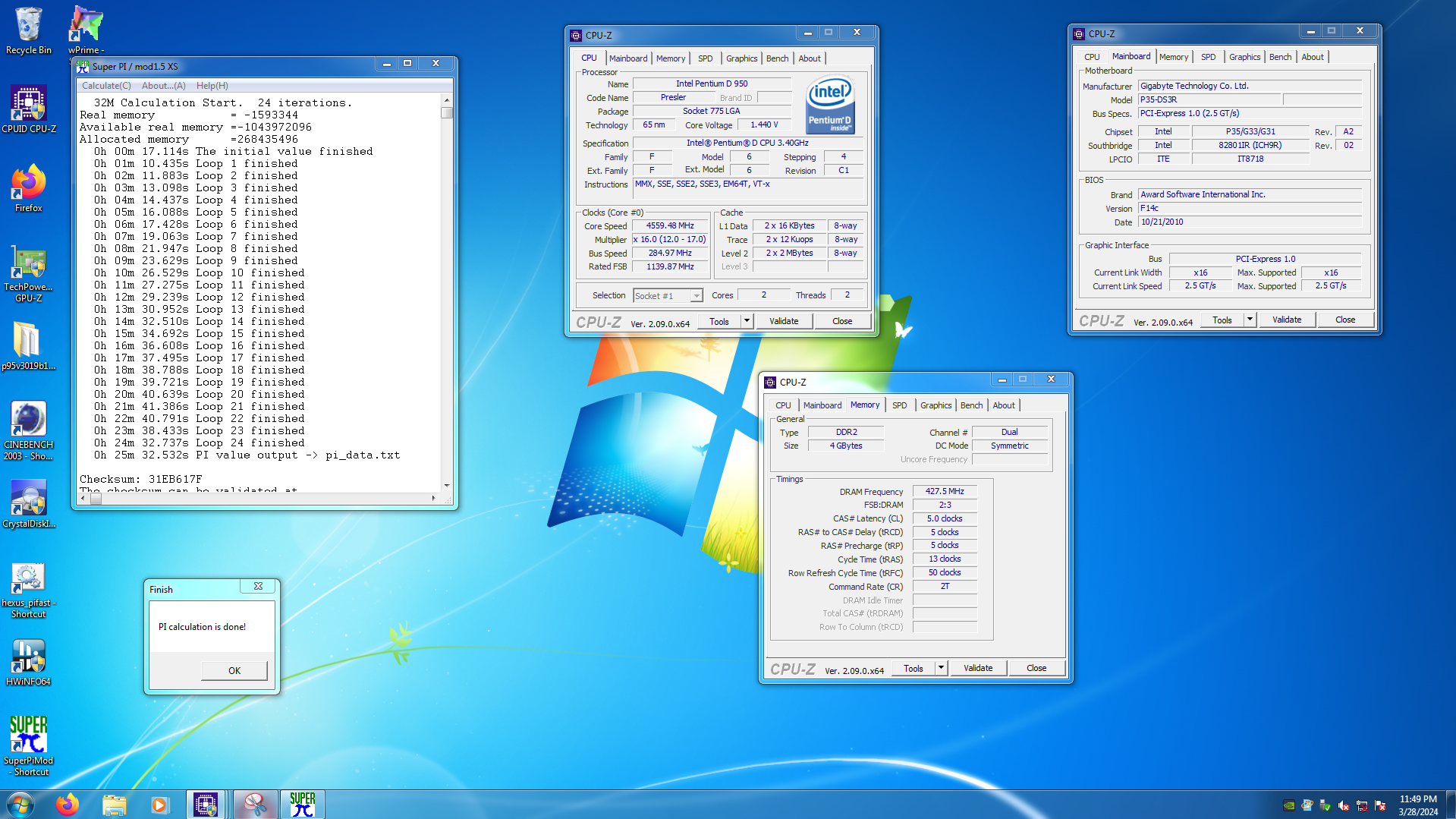Click the Firefox taskbar icon
The image size is (1456, 819).
[67, 805]
